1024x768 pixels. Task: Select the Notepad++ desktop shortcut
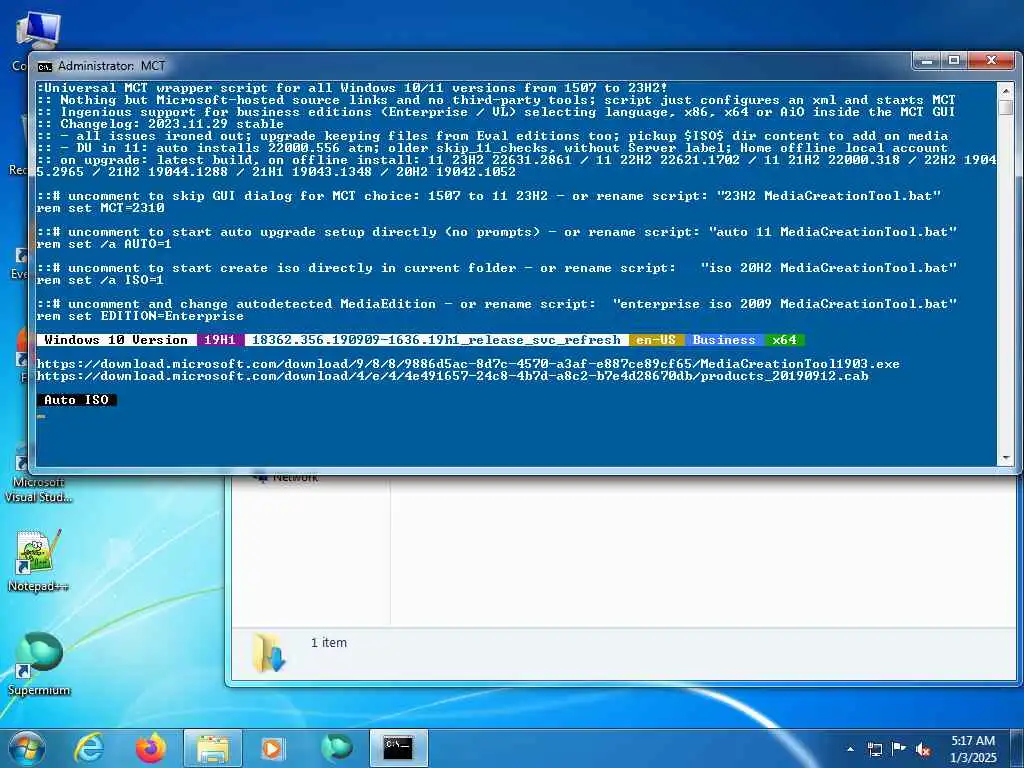[38, 560]
